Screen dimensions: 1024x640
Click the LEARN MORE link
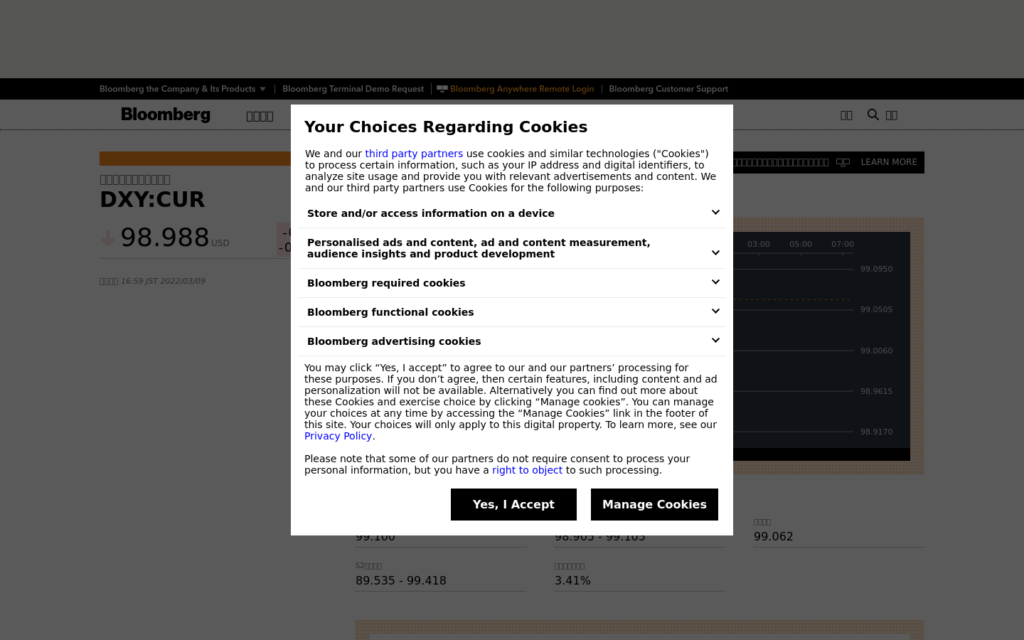tap(889, 162)
